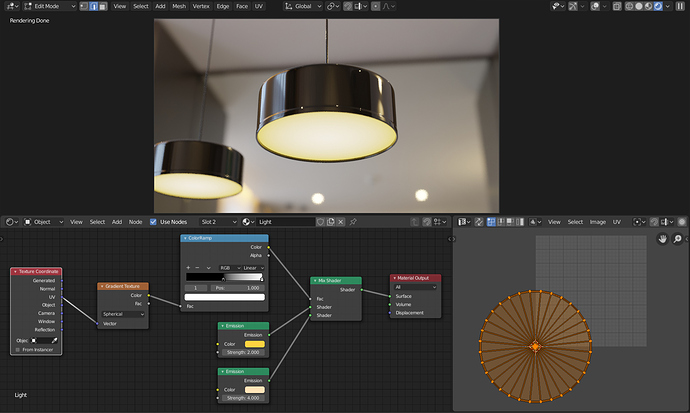Image resolution: width=690 pixels, height=413 pixels.
Task: Adjust the Strength 4.000 field
Action: [x=243, y=398]
